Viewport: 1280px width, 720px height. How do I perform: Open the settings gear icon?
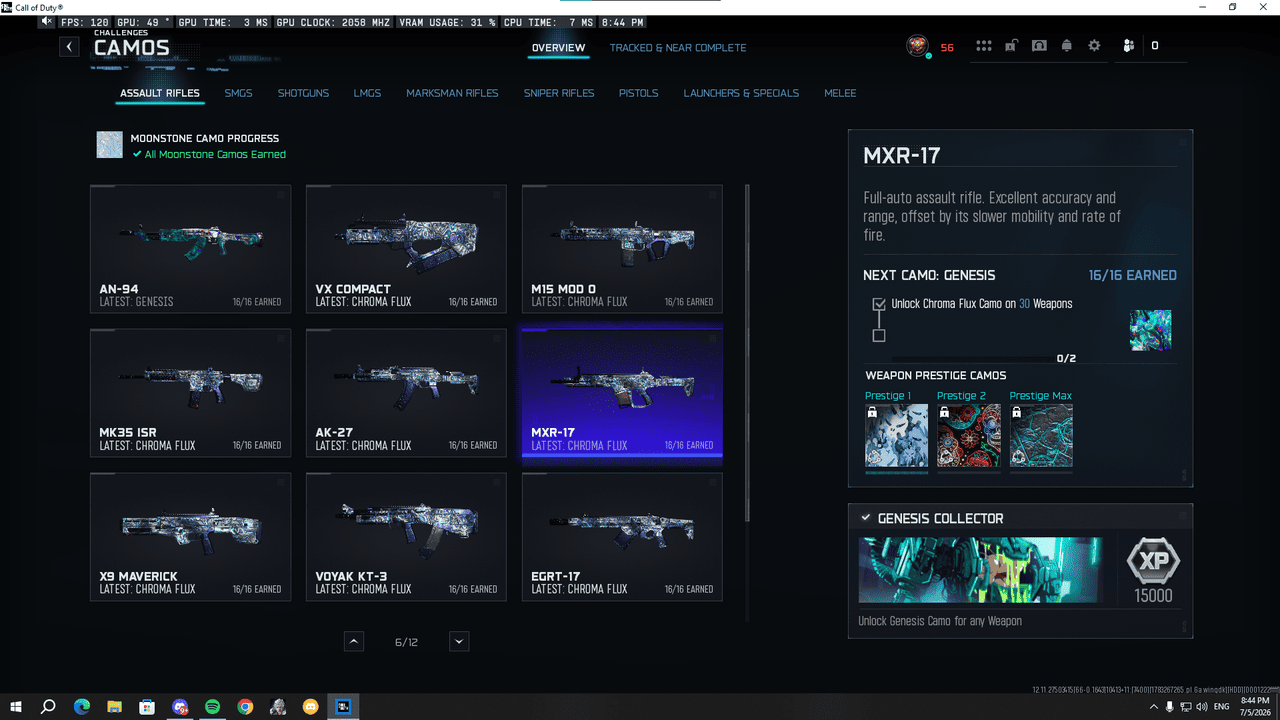pos(1094,46)
